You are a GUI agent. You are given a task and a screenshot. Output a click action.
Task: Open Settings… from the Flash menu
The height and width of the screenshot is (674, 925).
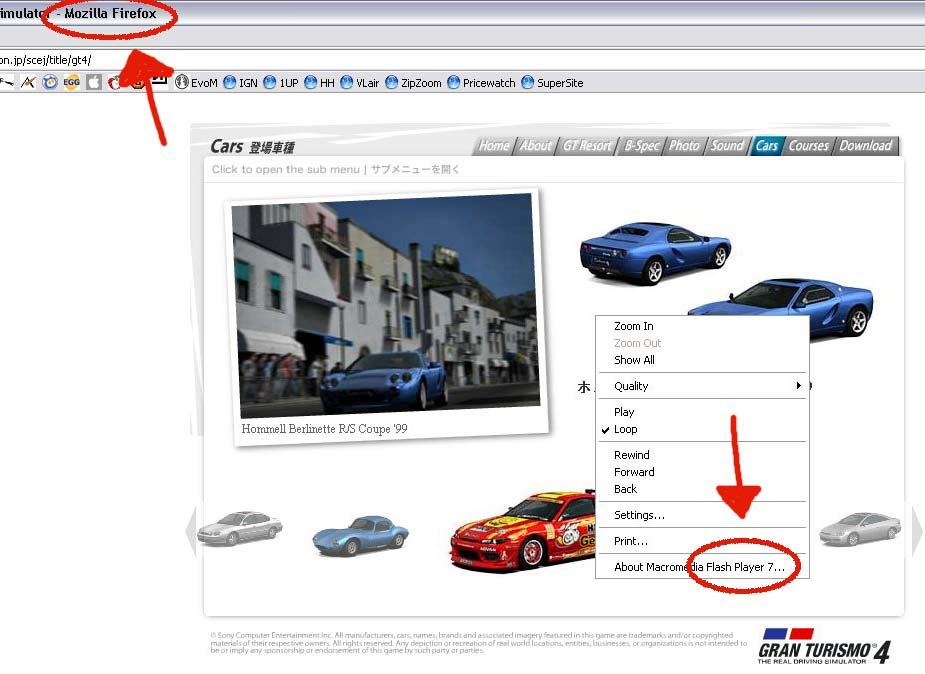(702, 515)
